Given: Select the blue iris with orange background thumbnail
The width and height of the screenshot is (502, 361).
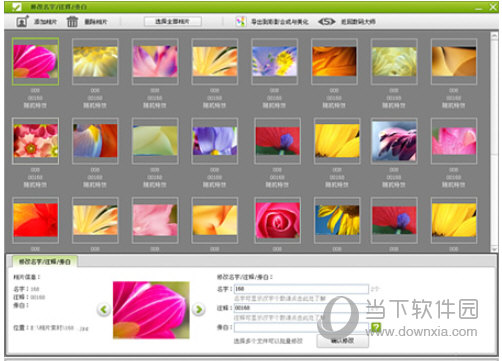Looking at the screenshot, I should pos(95,141).
